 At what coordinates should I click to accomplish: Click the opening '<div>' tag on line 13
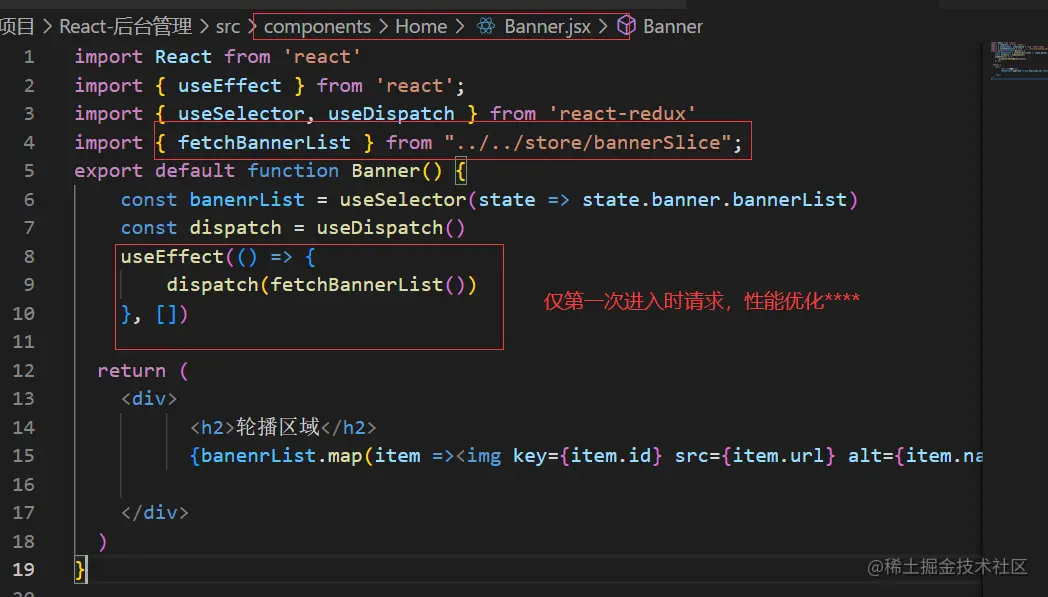(x=149, y=399)
